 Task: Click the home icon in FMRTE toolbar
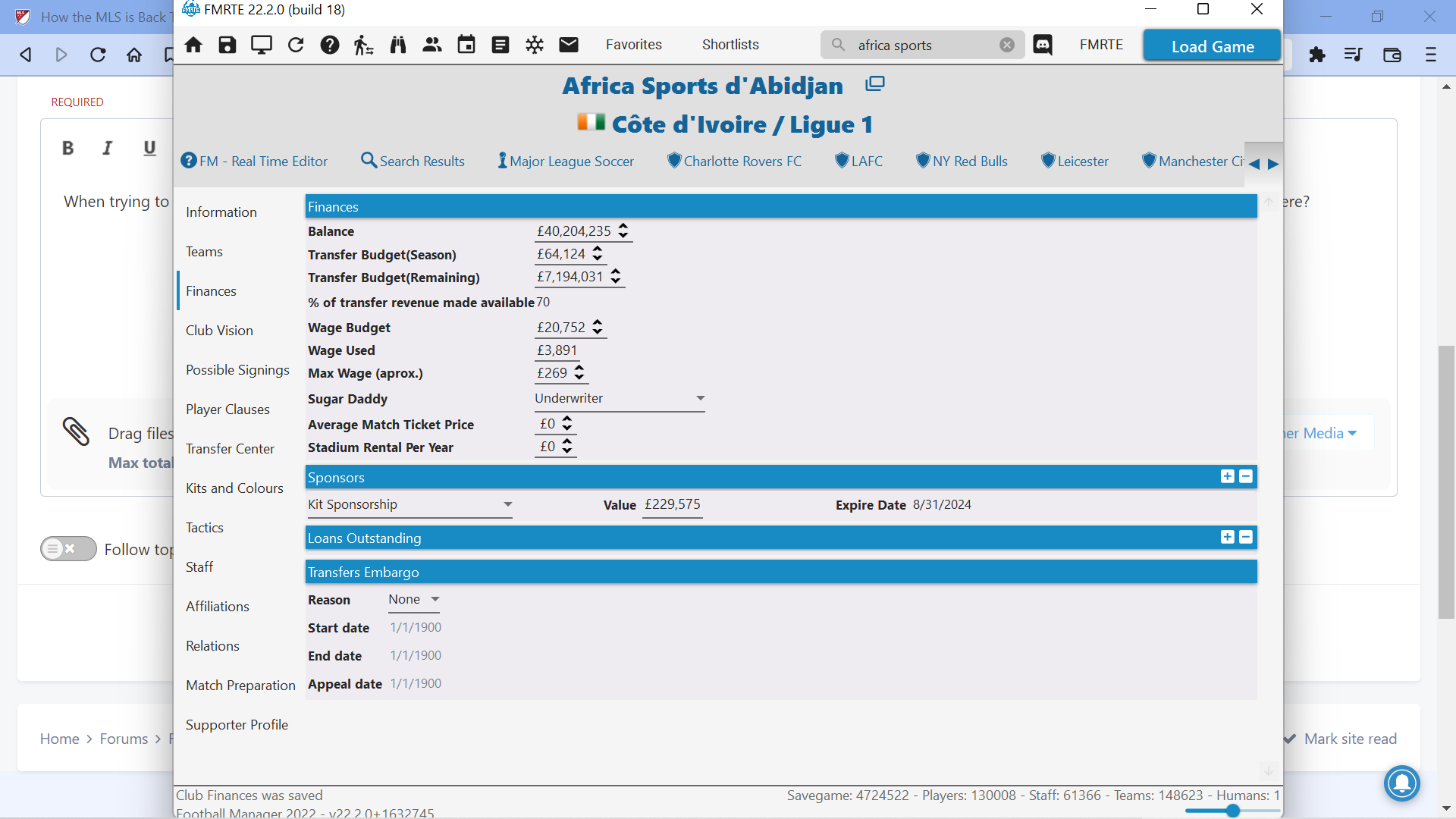pos(193,45)
